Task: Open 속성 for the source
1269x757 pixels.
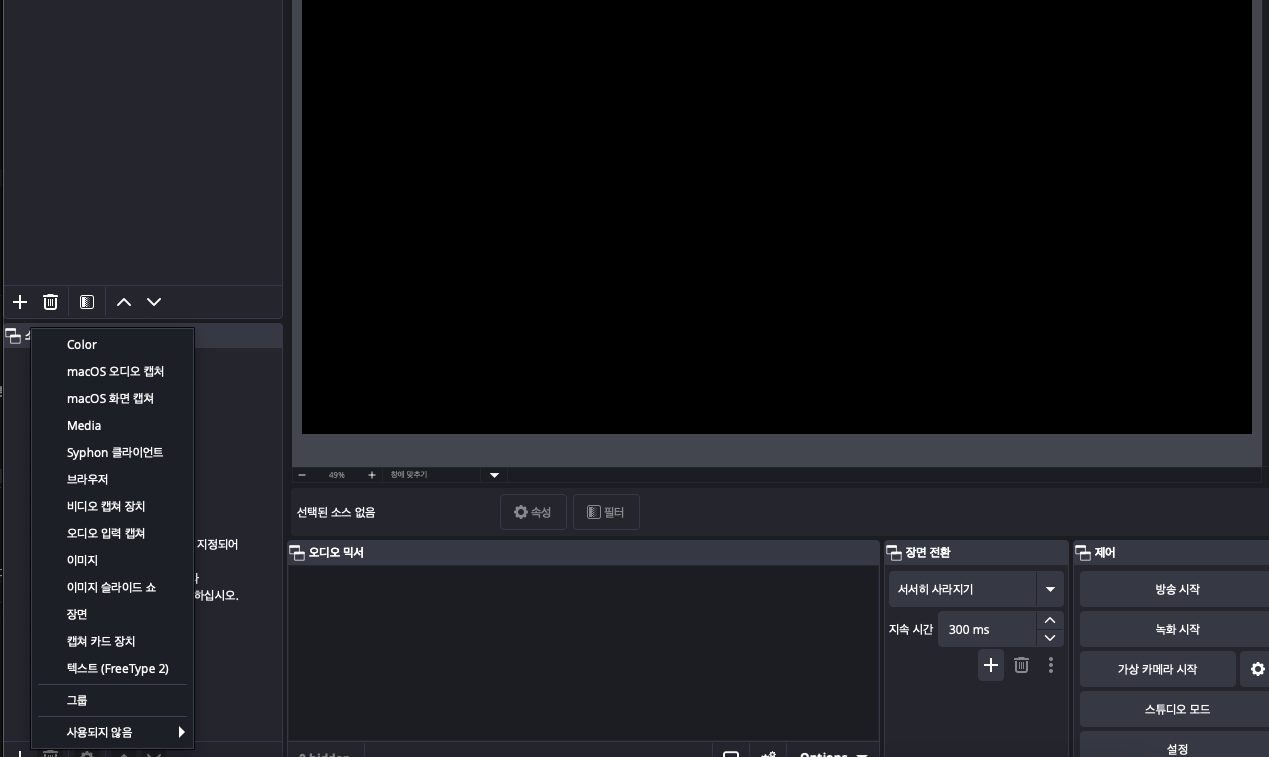Action: pyautogui.click(x=533, y=512)
